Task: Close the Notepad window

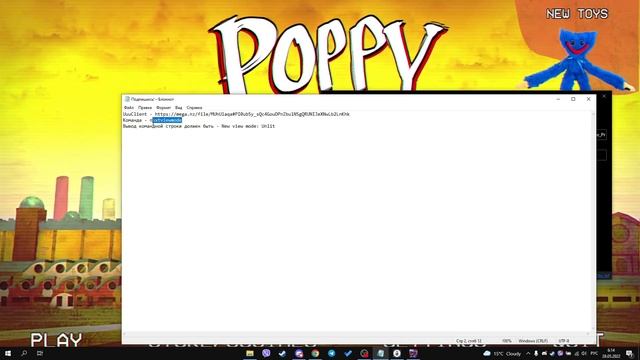Action: 589,99
